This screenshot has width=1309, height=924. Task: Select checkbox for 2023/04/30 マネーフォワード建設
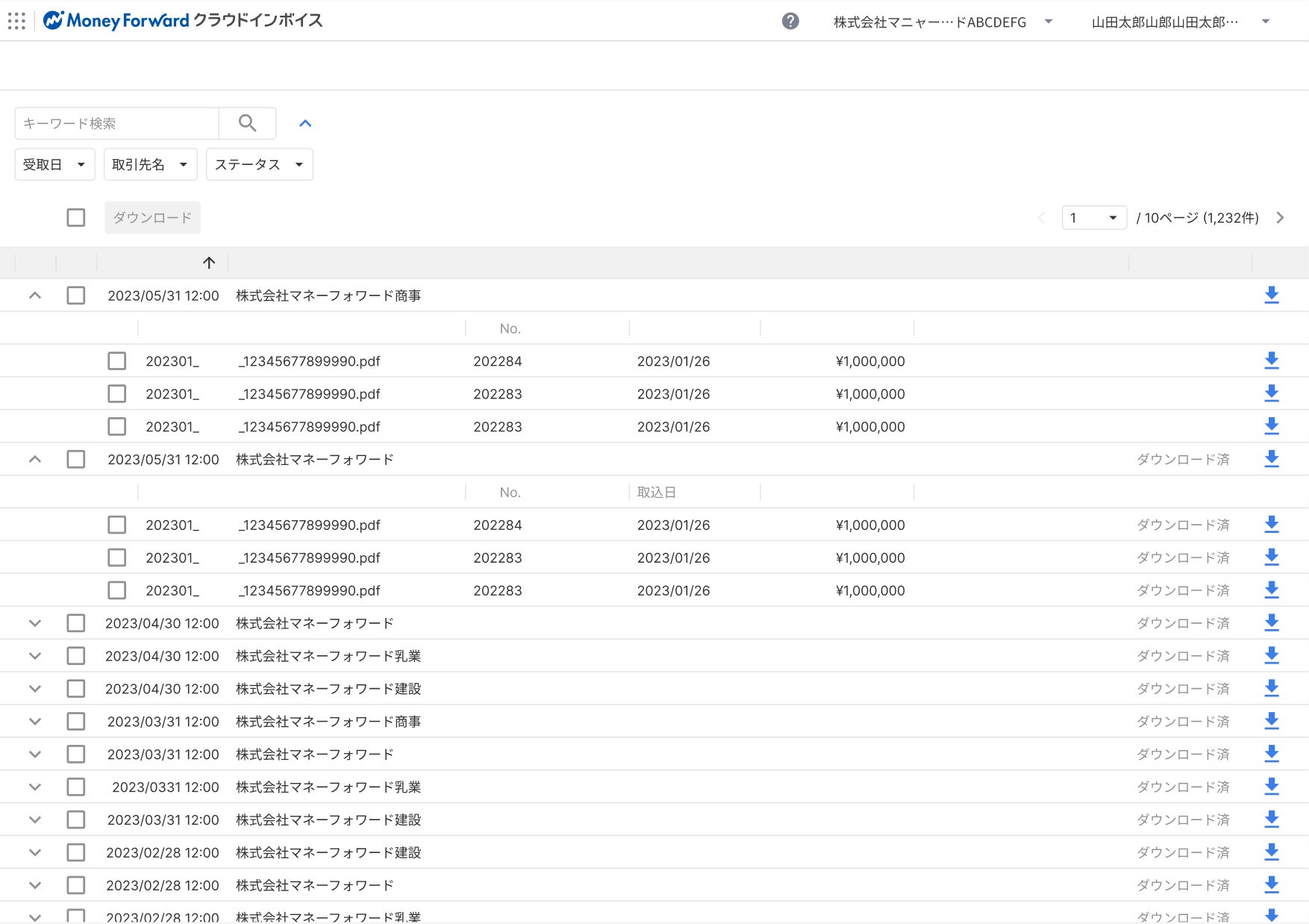pos(76,689)
